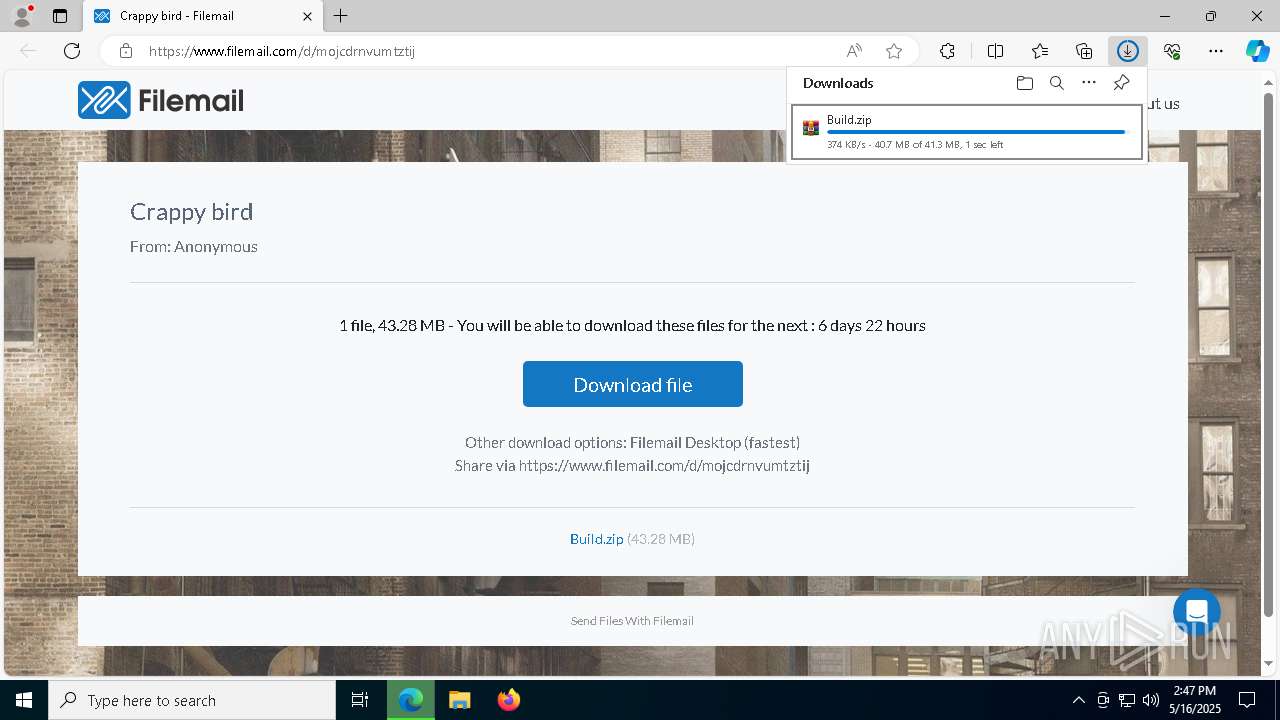Open Firefox from the taskbar
The width and height of the screenshot is (1280, 720).
509,700
